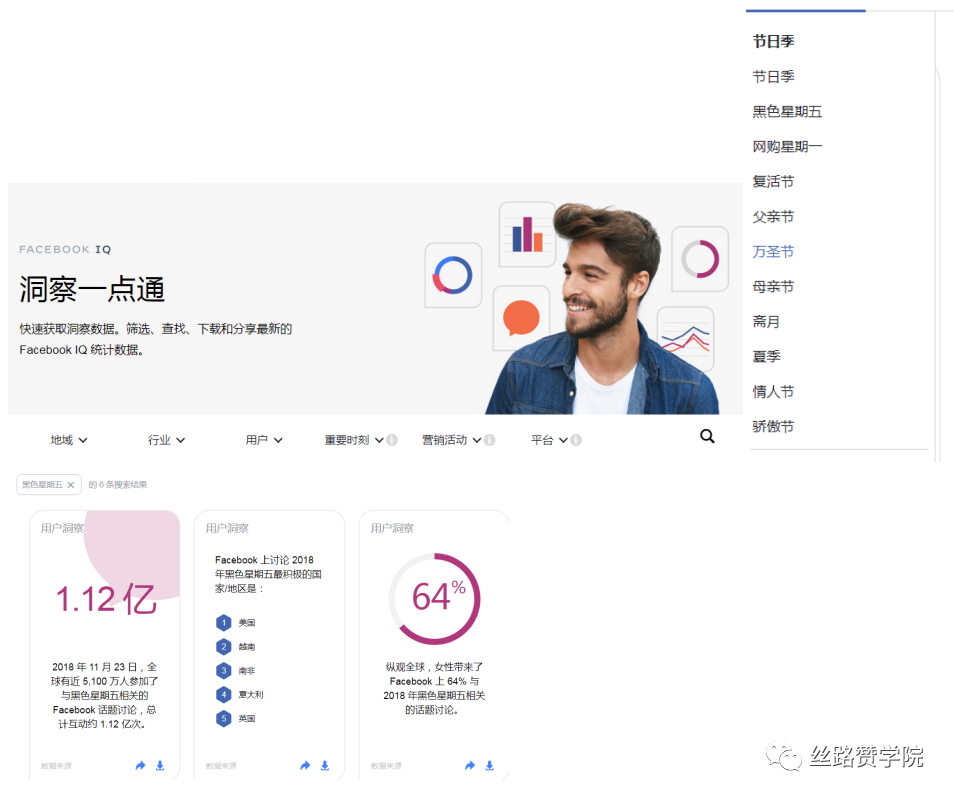Select 骄傲节 from the list
Image resolution: width=954 pixels, height=798 pixels.
tap(773, 426)
